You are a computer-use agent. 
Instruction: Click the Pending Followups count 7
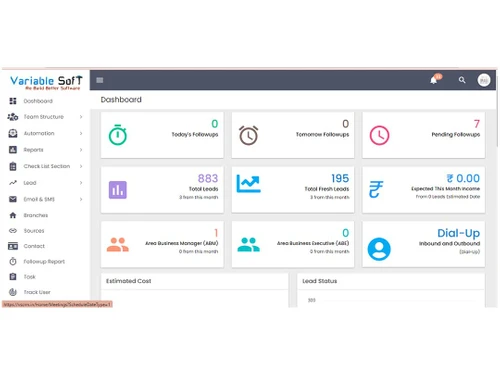[x=477, y=124]
